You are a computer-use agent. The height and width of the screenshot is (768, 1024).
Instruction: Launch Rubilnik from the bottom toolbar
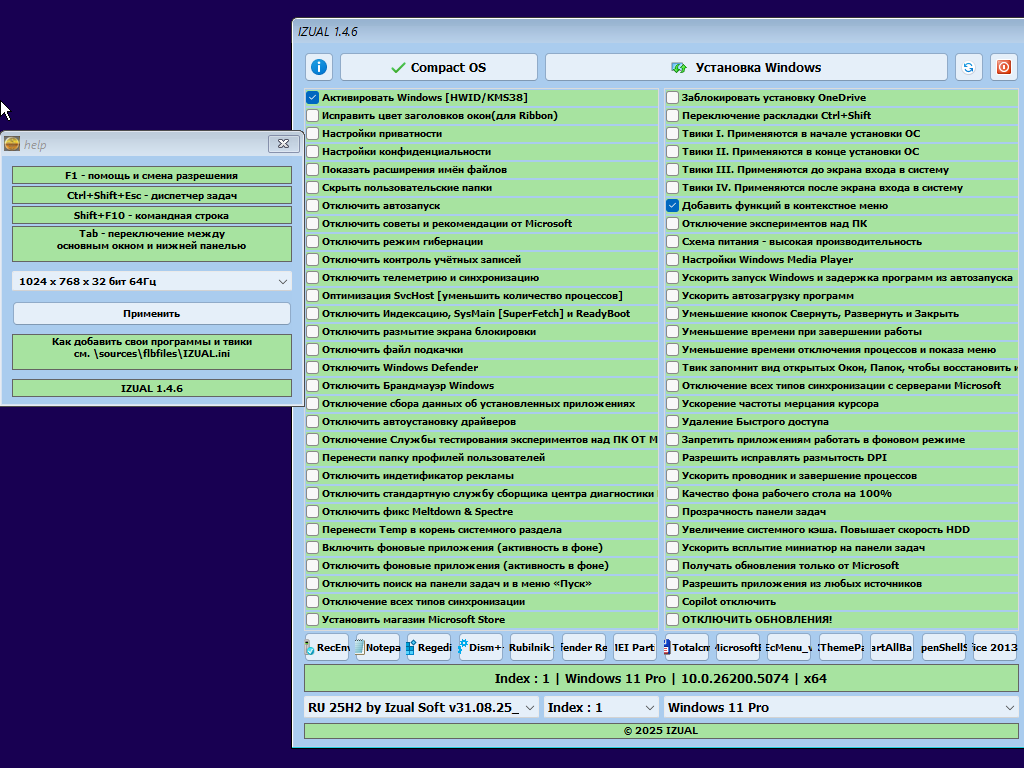(532, 647)
